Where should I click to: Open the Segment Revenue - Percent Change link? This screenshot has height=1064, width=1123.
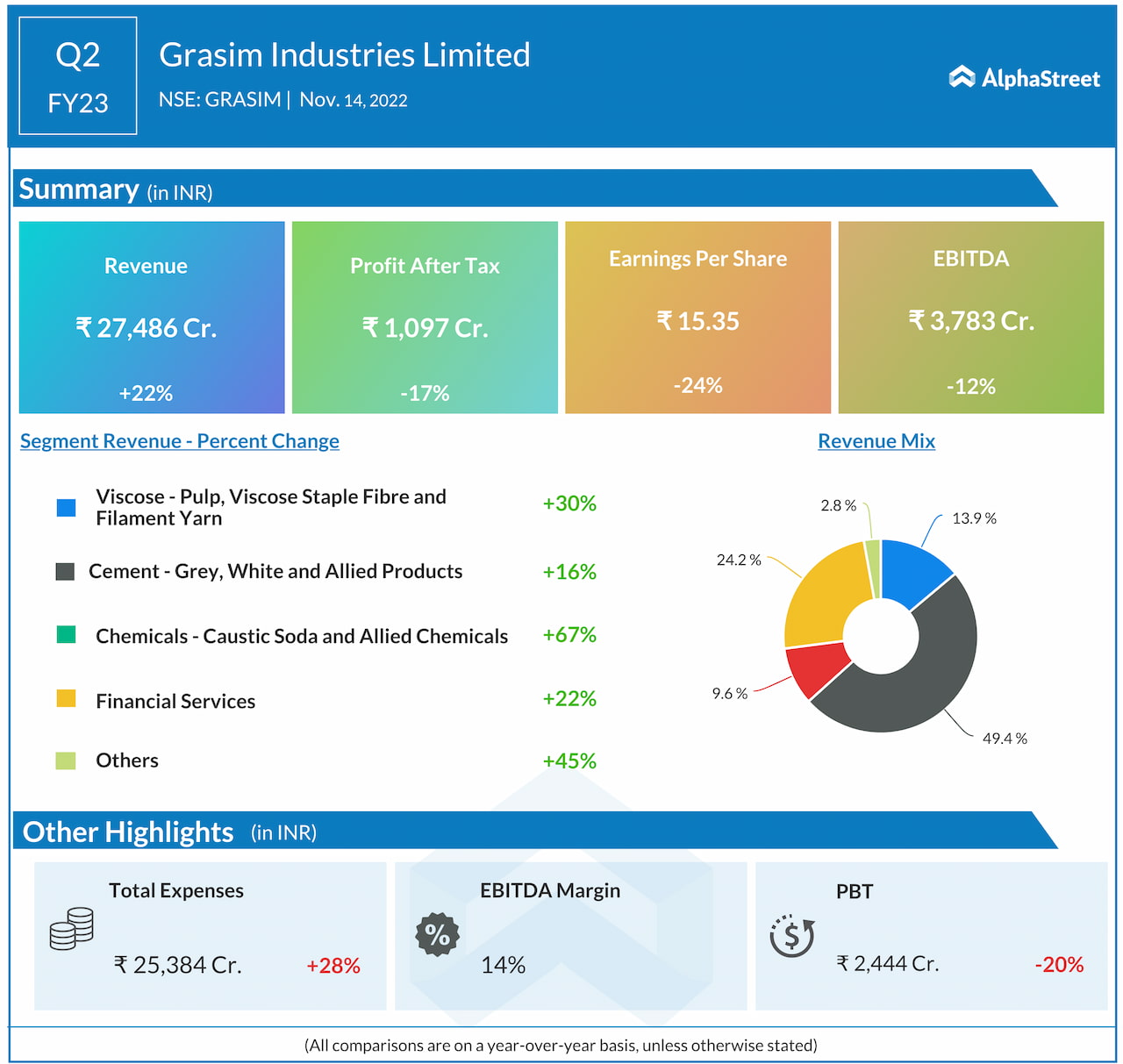(x=180, y=441)
